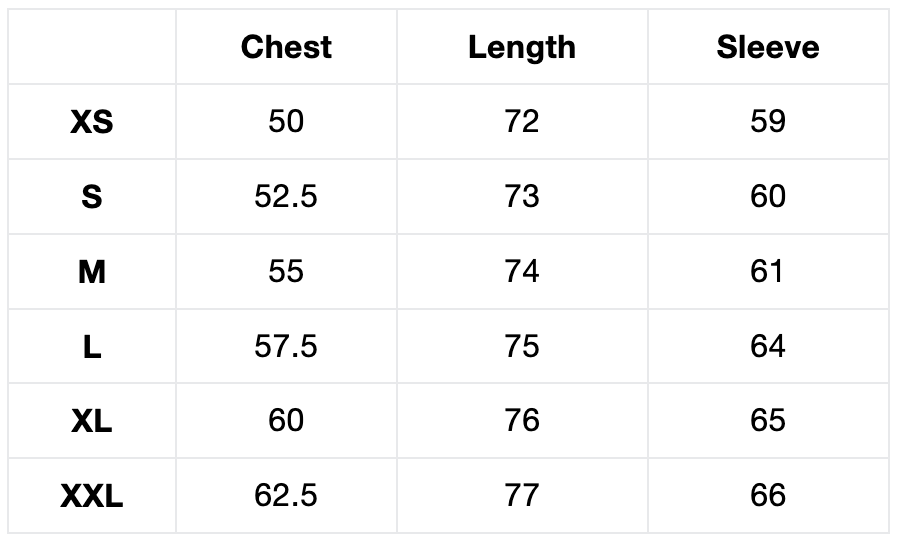
Task: Click the XXL row label
Action: click(x=92, y=496)
